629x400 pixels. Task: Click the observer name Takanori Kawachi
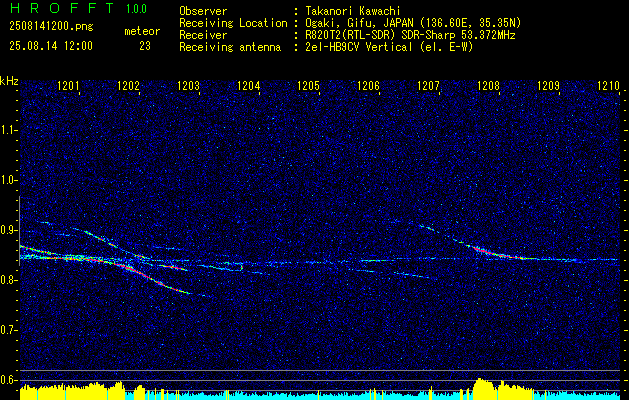pos(353,11)
